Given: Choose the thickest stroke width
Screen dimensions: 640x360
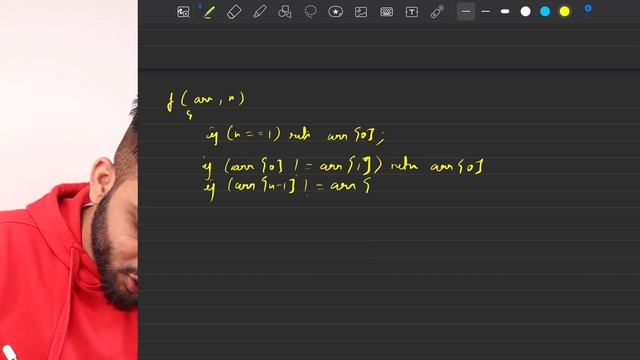Looking at the screenshot, I should pyautogui.click(x=505, y=11).
